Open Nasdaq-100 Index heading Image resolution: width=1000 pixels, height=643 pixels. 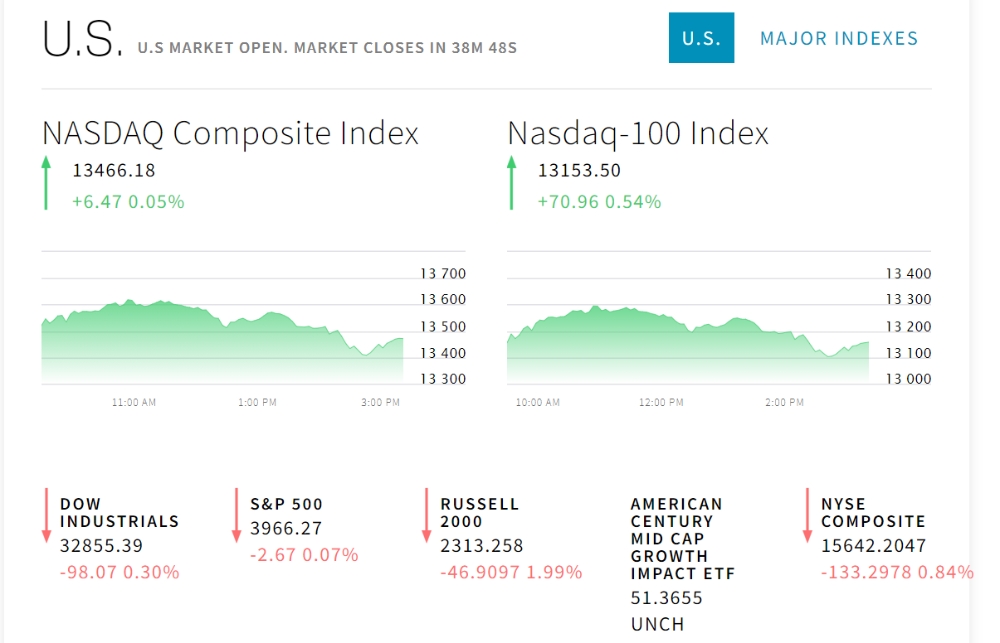coord(638,133)
